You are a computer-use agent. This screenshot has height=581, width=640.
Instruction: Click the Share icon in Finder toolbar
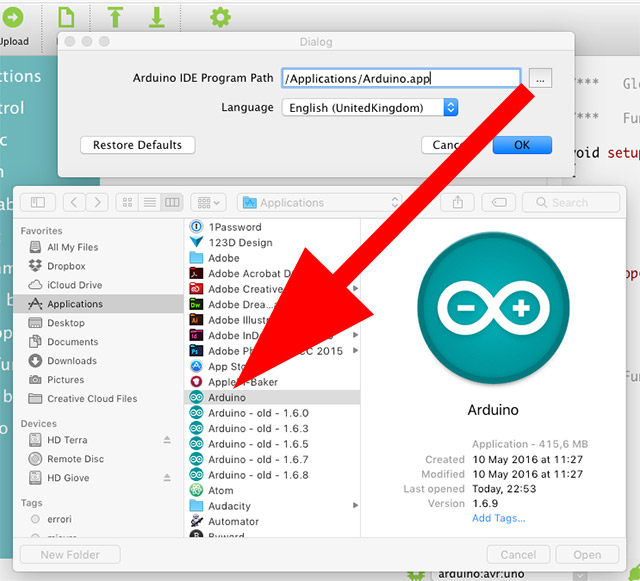pos(458,202)
